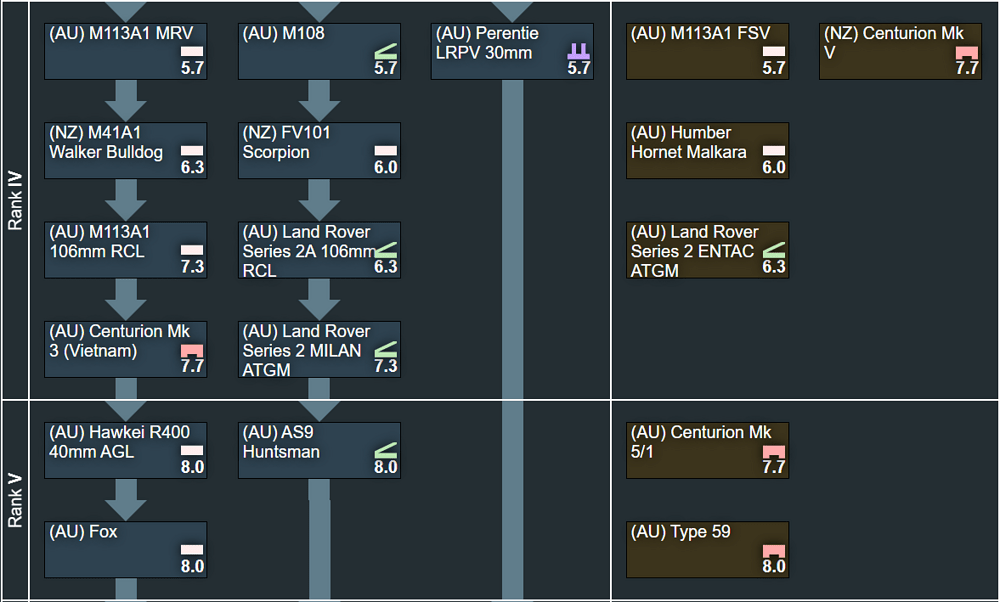
Task: Select the (NZ) FV101 Scorpion vehicle
Action: pyautogui.click(x=319, y=150)
